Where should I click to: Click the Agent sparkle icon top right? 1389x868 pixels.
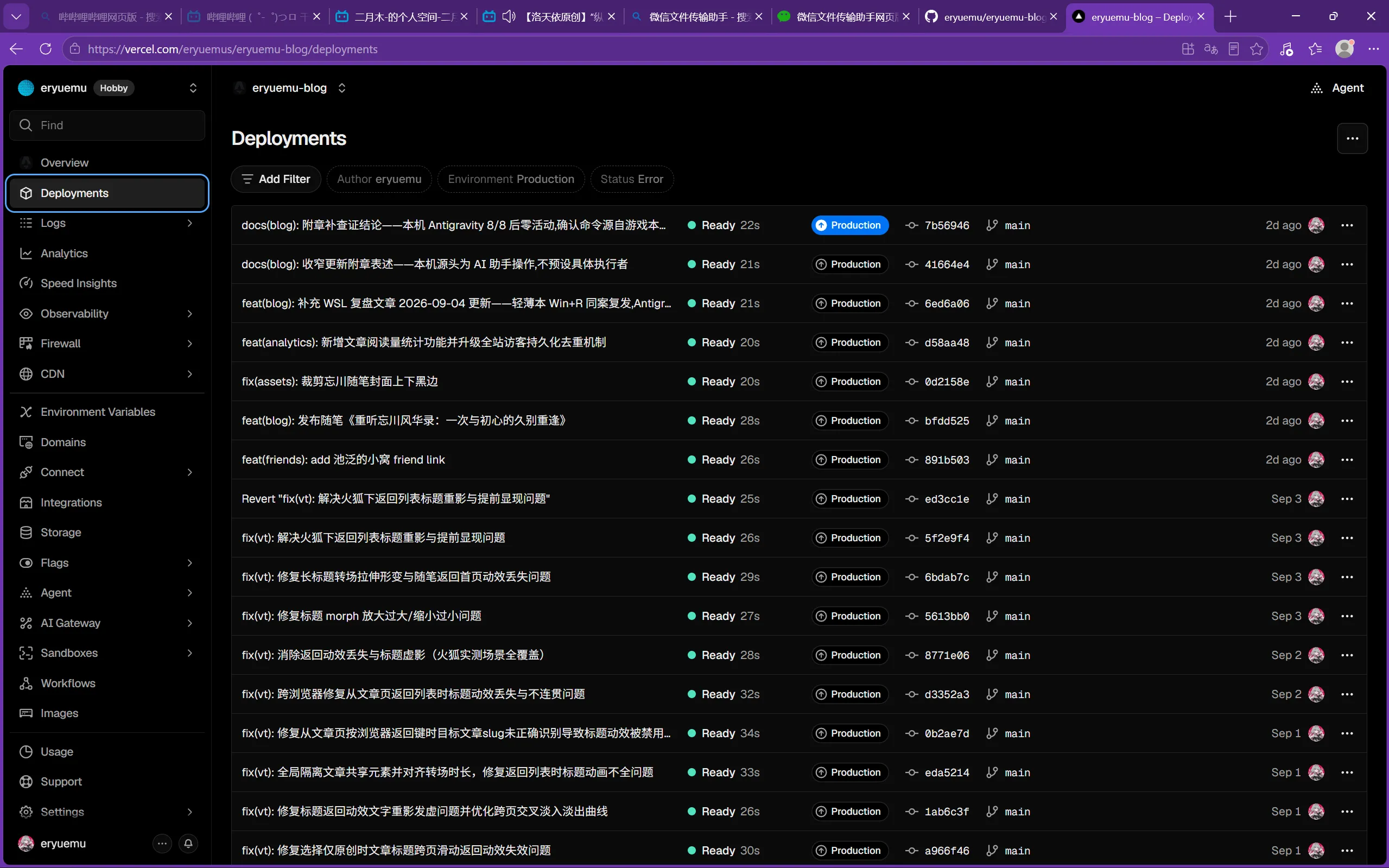1317,88
